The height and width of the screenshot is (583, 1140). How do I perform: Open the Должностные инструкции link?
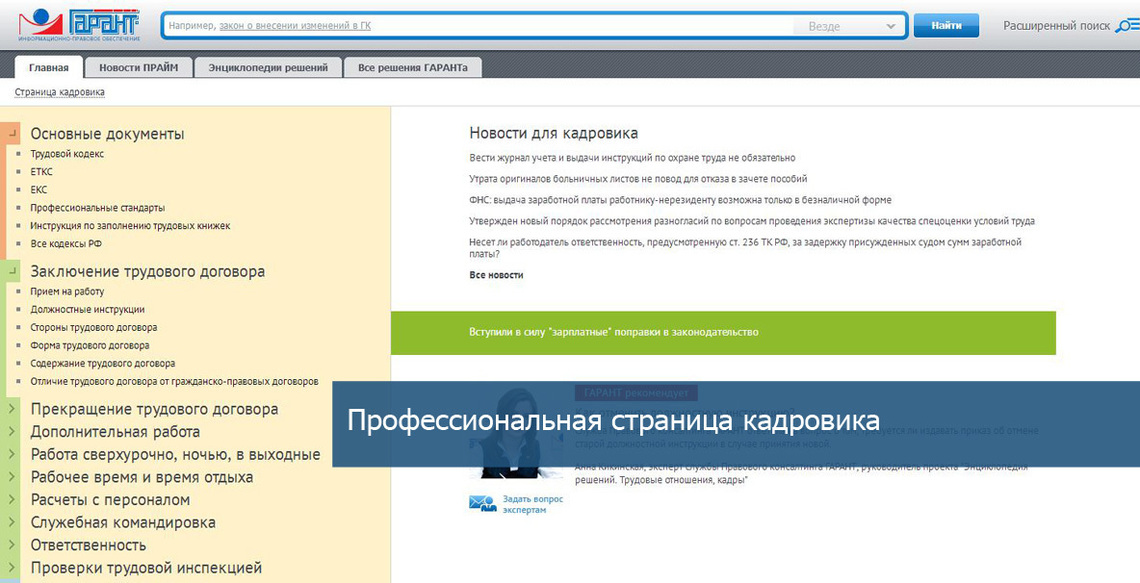[87, 310]
